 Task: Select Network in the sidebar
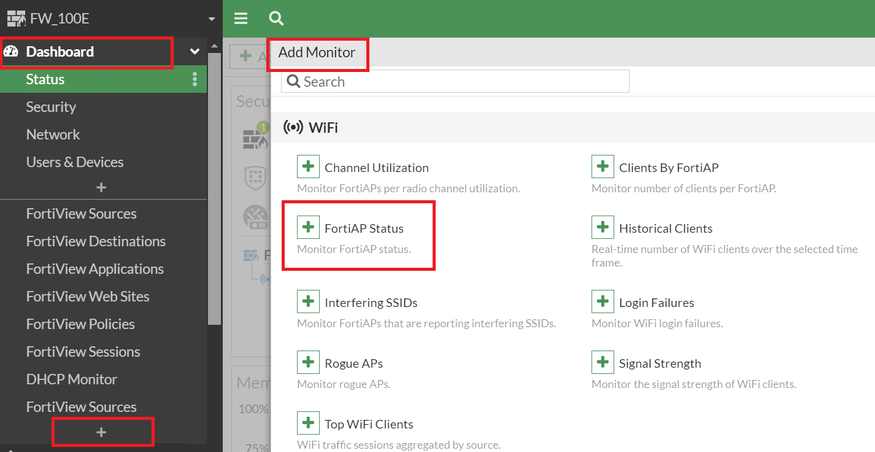point(53,134)
